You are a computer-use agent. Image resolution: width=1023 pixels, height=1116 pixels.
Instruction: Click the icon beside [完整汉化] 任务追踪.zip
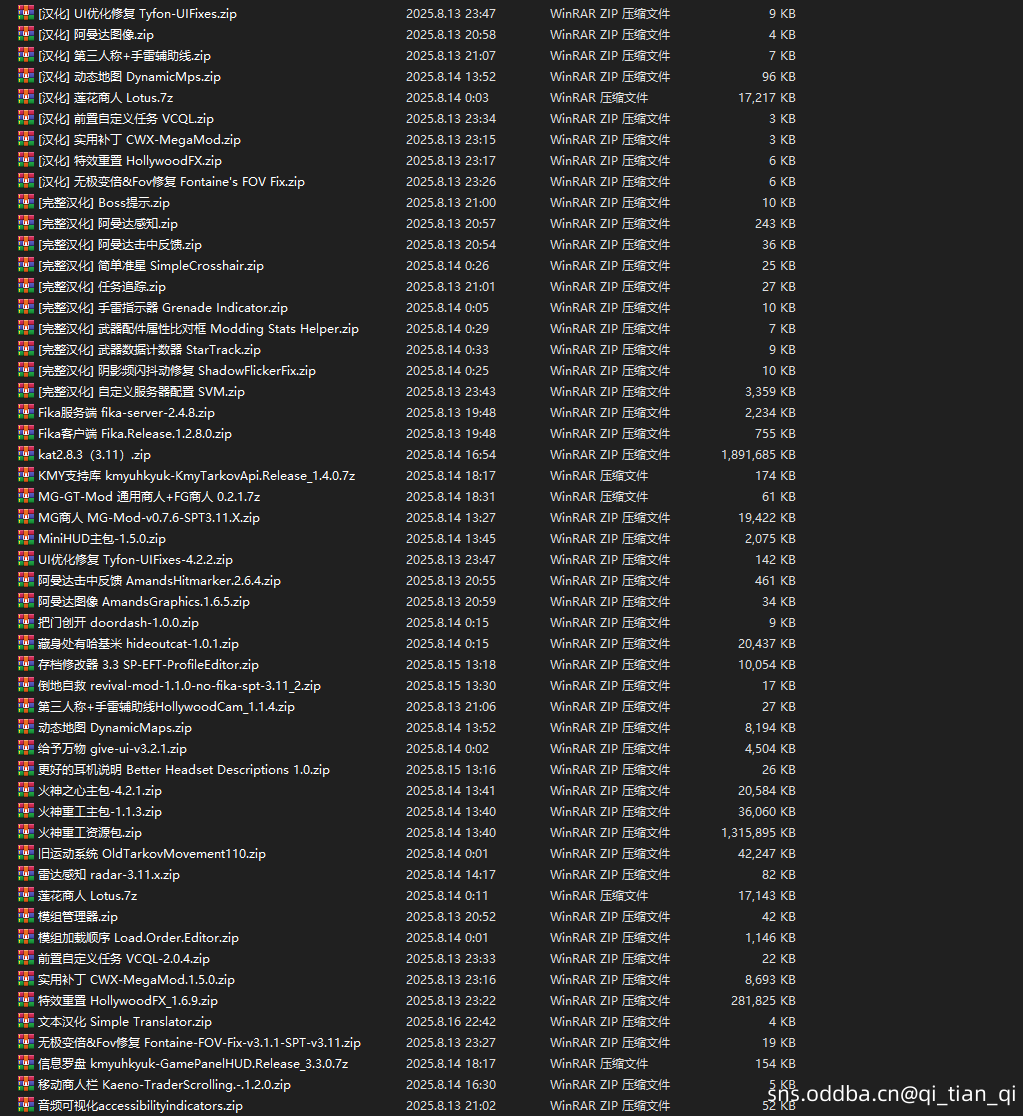click(x=26, y=286)
